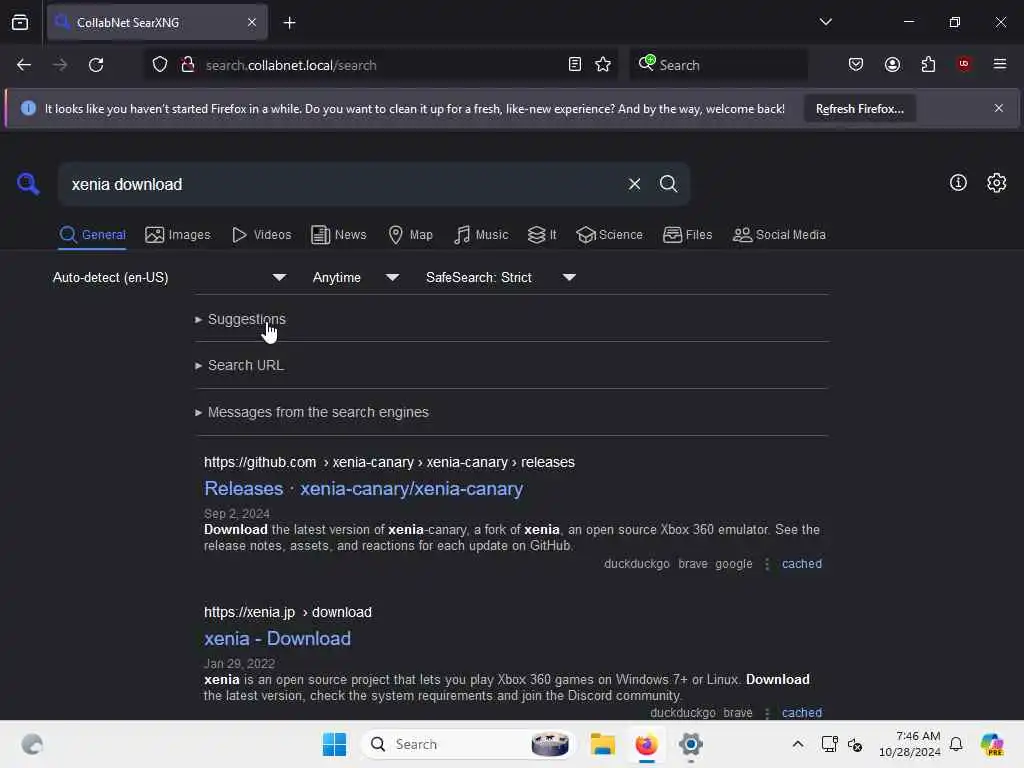Viewport: 1024px width, 768px height.
Task: Open more options dots for xenia-canary result
Action: [767, 564]
